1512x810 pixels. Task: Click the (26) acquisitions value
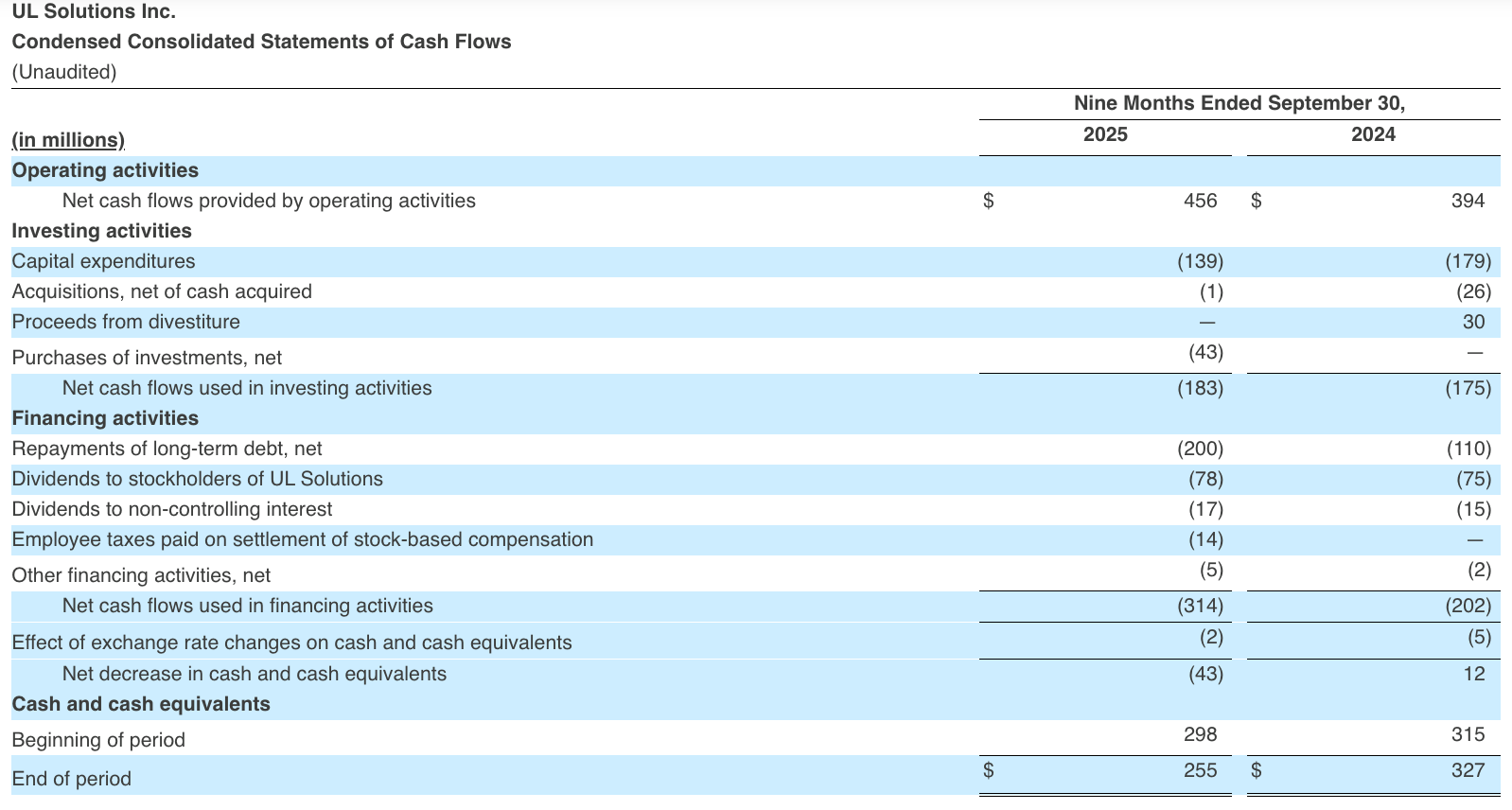pos(1474,291)
